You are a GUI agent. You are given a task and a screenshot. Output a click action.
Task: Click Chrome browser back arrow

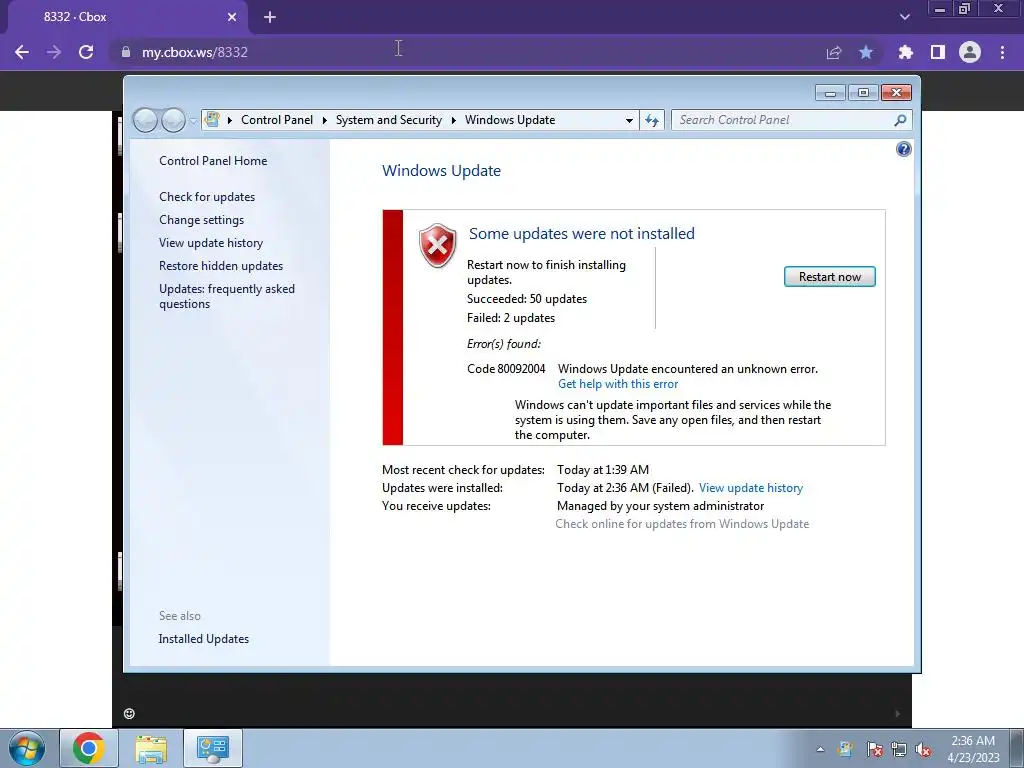22,52
